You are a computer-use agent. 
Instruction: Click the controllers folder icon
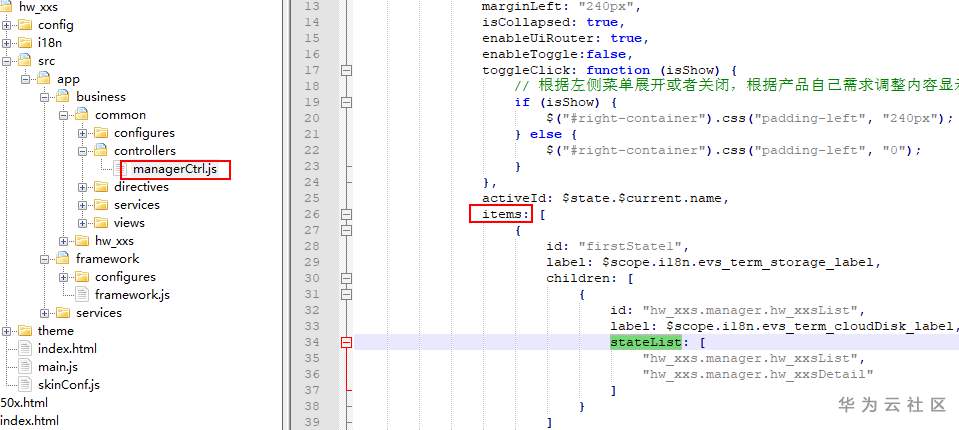pos(102,150)
